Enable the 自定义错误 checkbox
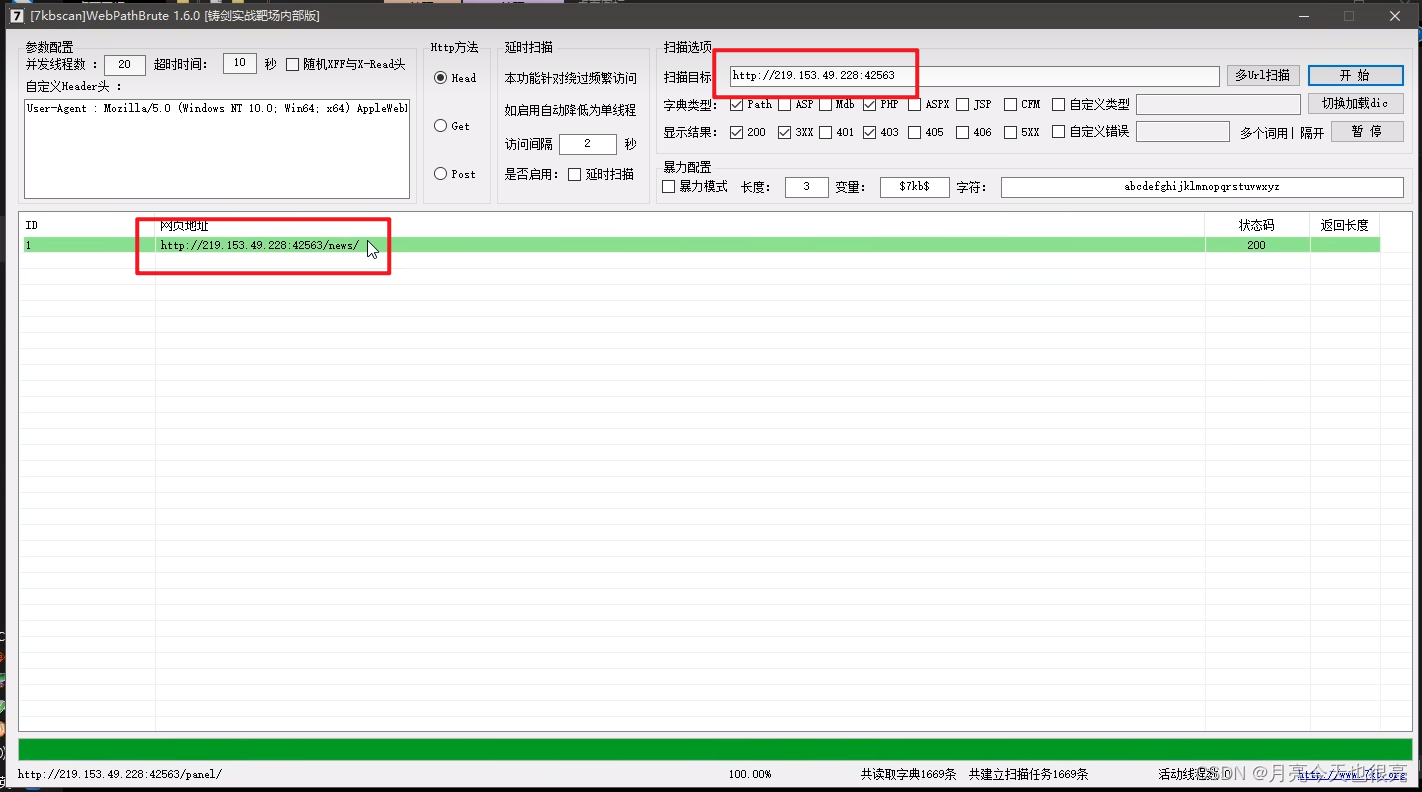 pos(1058,132)
